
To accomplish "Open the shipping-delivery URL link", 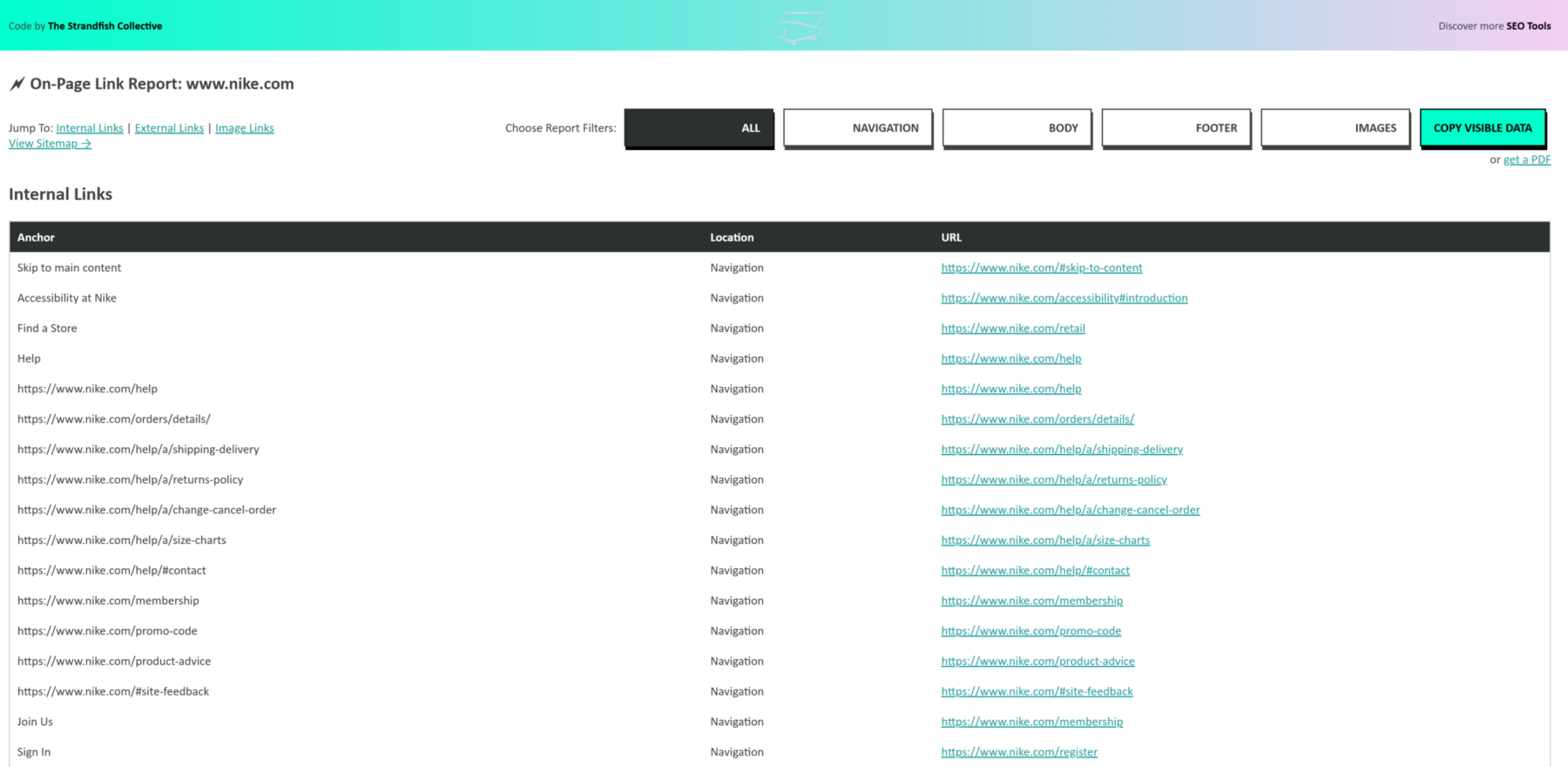I will (x=1062, y=450).
